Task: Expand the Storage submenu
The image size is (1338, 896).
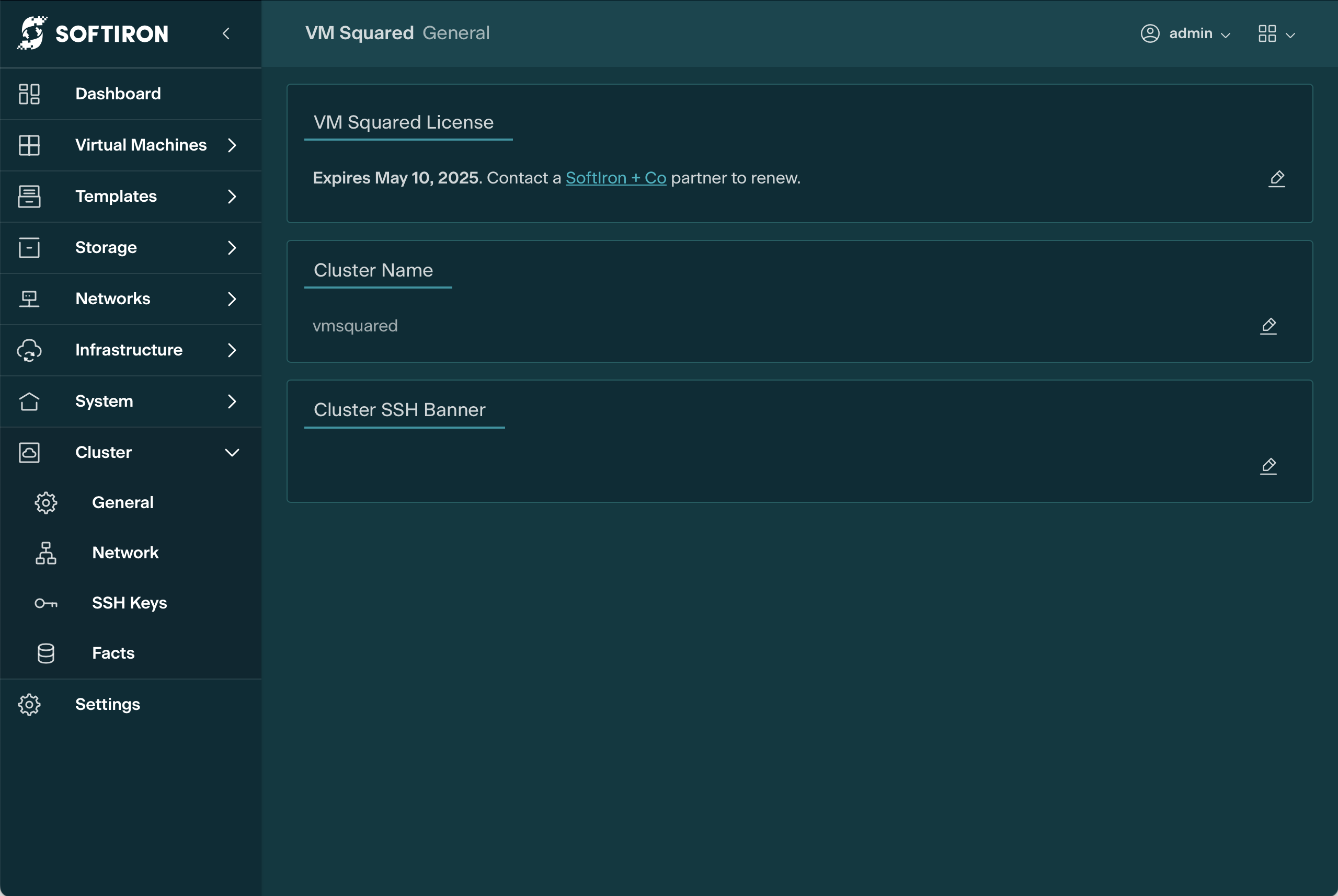Action: point(232,247)
